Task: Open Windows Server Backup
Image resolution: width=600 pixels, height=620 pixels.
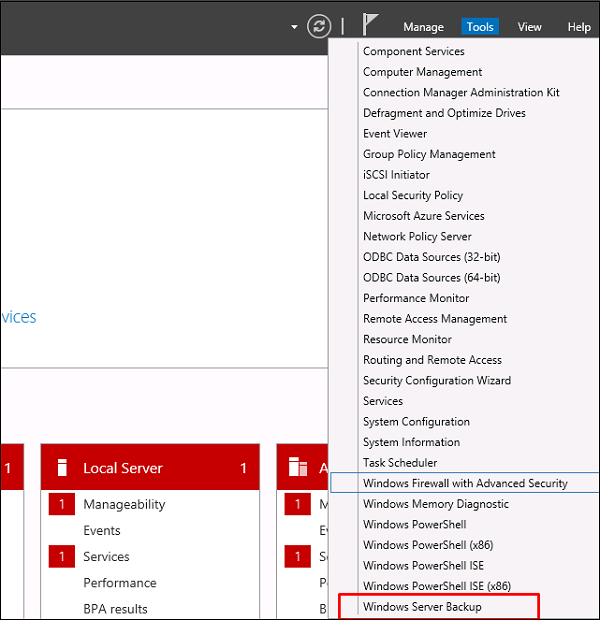Action: point(422,607)
